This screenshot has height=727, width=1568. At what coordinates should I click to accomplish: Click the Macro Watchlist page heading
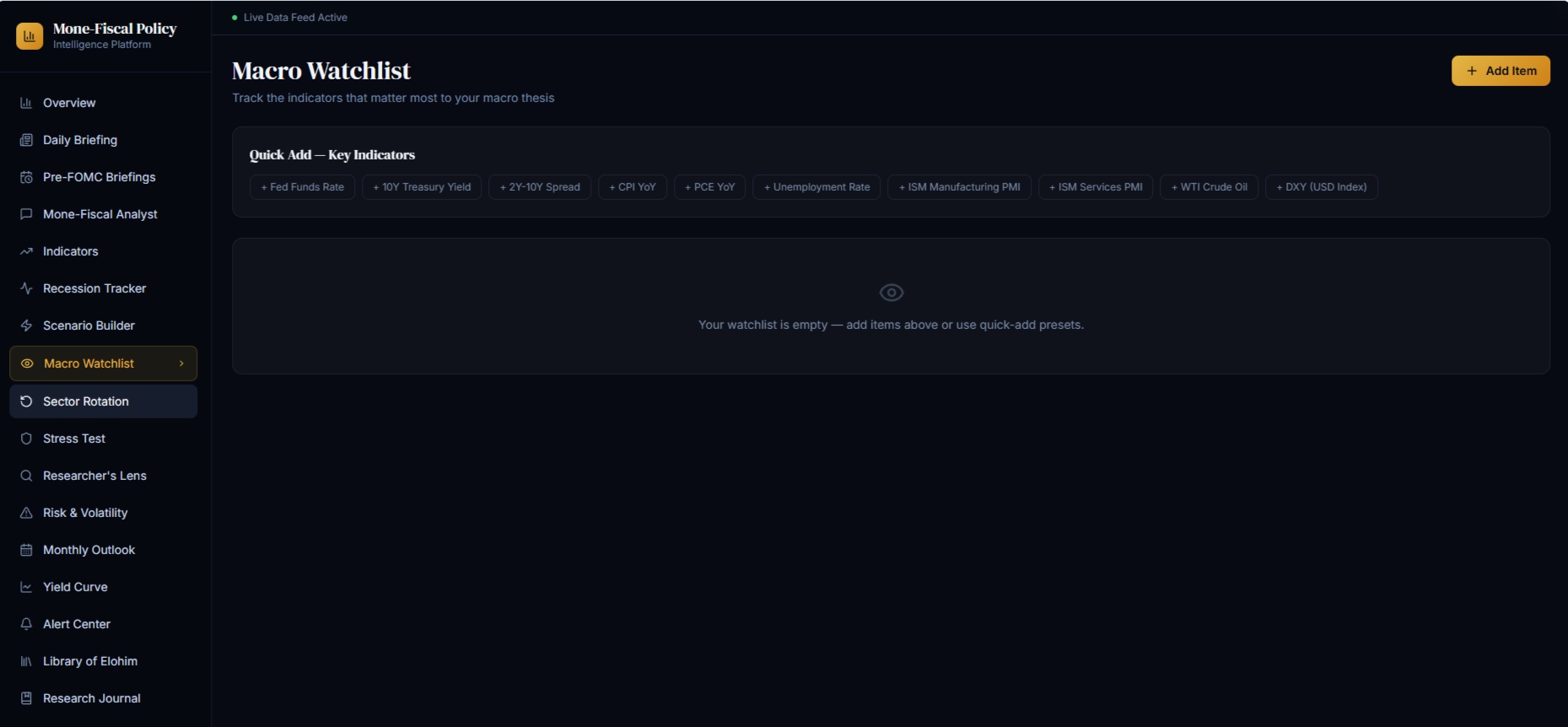[321, 71]
